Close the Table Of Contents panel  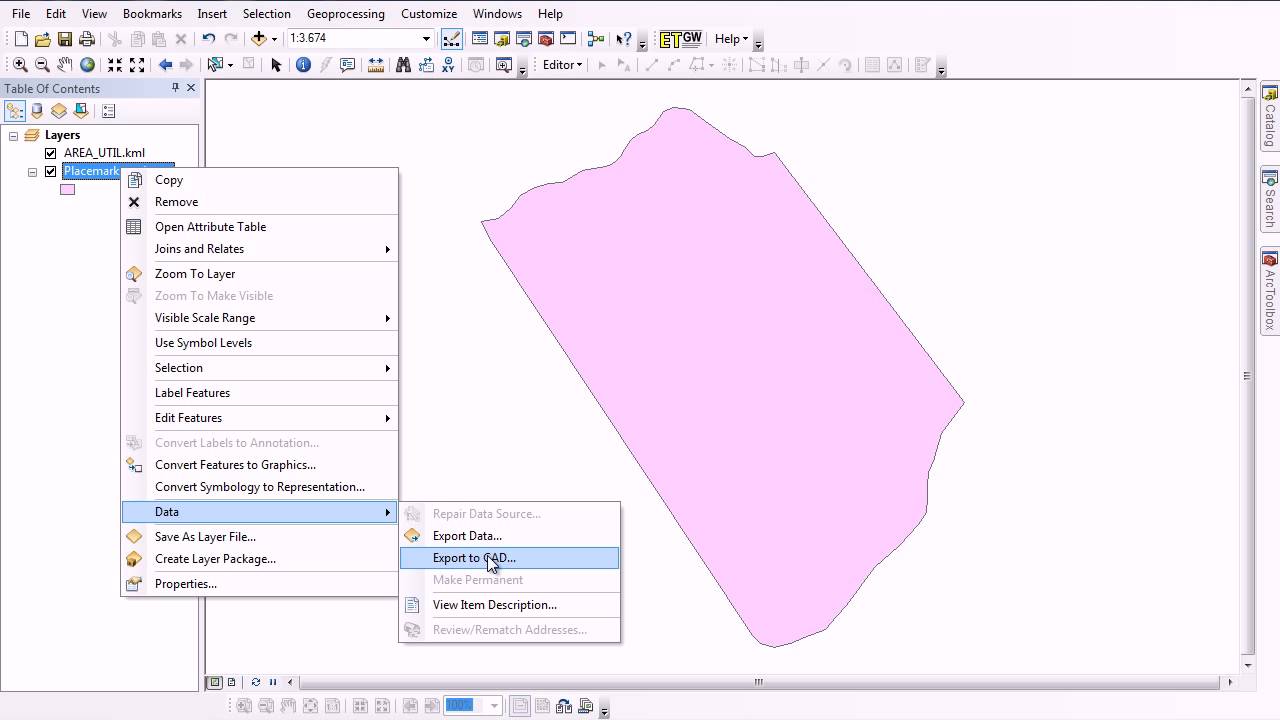[191, 88]
